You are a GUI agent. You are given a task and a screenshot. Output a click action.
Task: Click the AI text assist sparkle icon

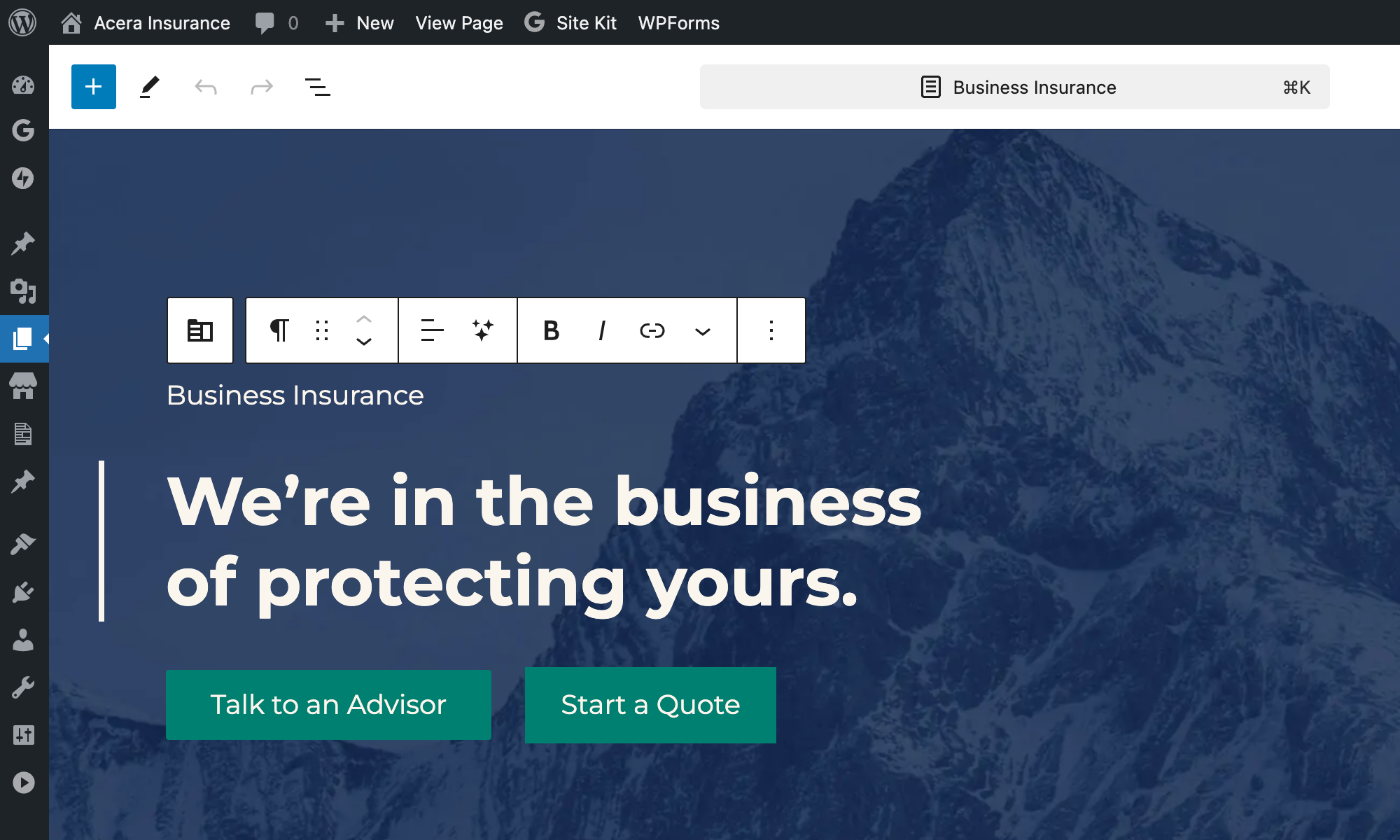tap(483, 330)
